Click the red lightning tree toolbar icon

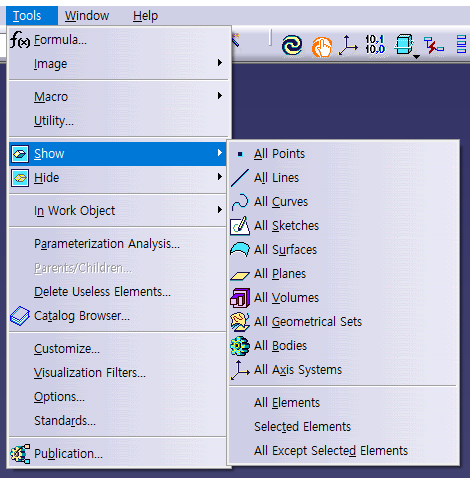click(x=434, y=45)
